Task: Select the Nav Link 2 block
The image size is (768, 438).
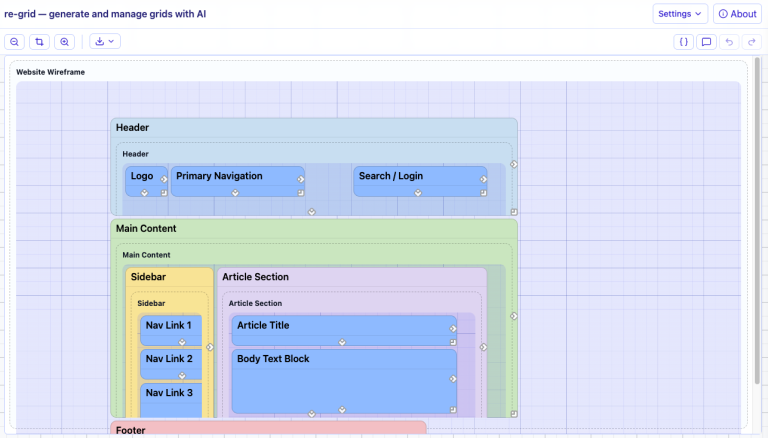Action: pos(171,364)
